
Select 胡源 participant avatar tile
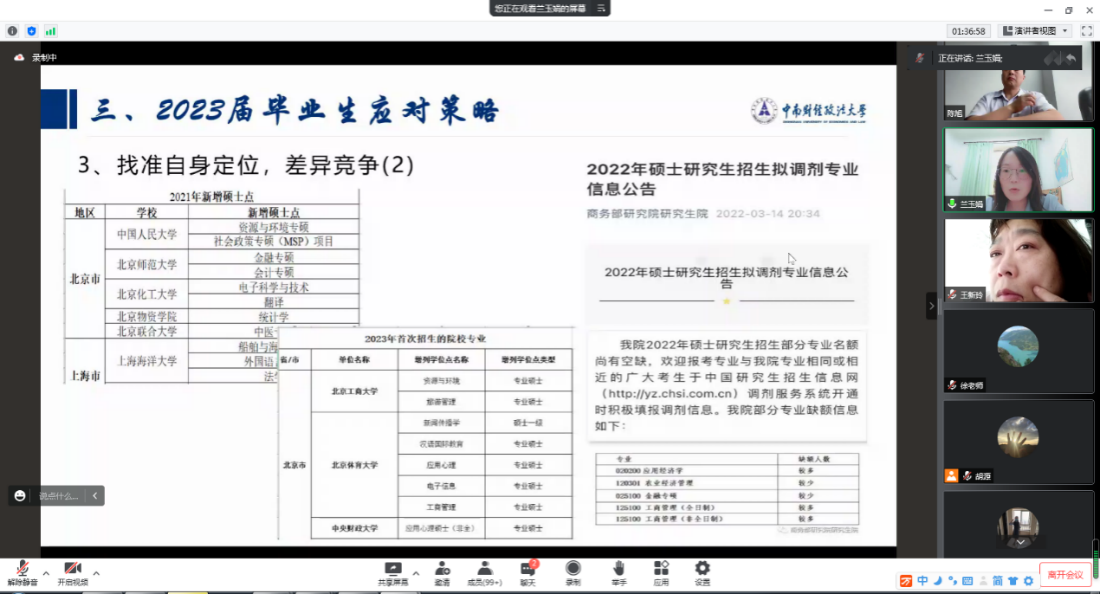tap(1018, 441)
